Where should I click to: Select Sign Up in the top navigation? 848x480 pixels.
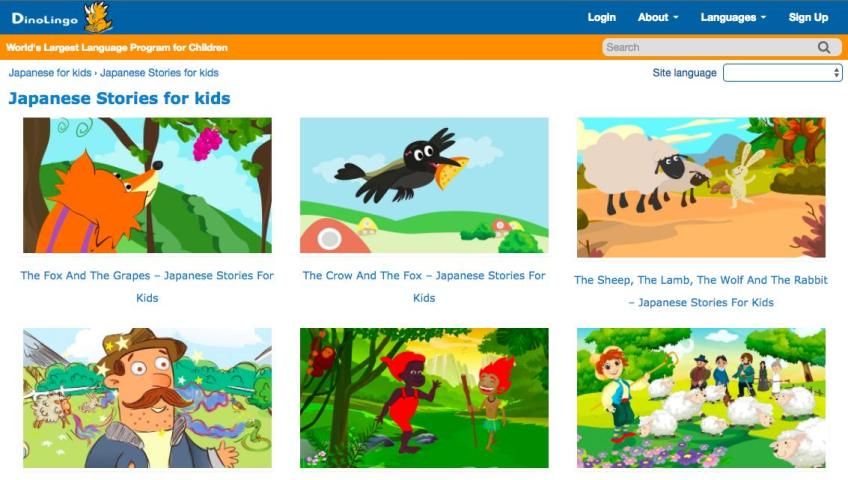808,17
